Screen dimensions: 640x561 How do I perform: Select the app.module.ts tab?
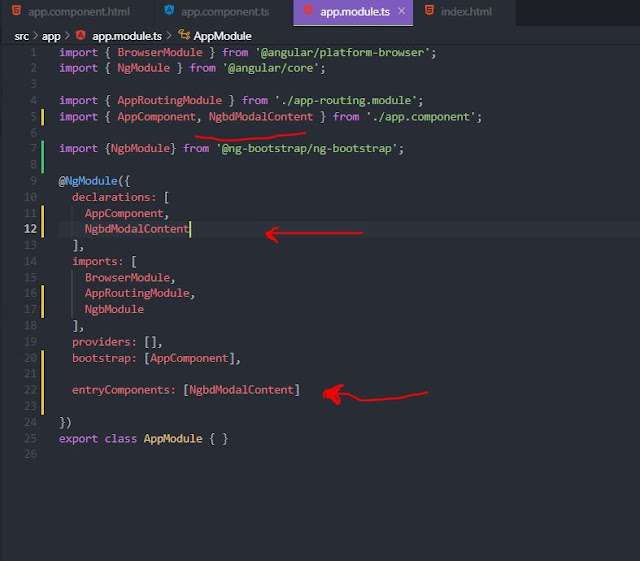click(353, 12)
